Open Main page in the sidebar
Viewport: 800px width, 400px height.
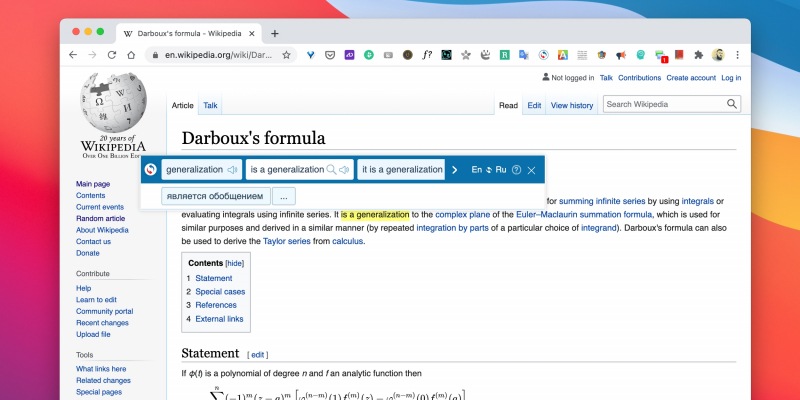(x=93, y=184)
